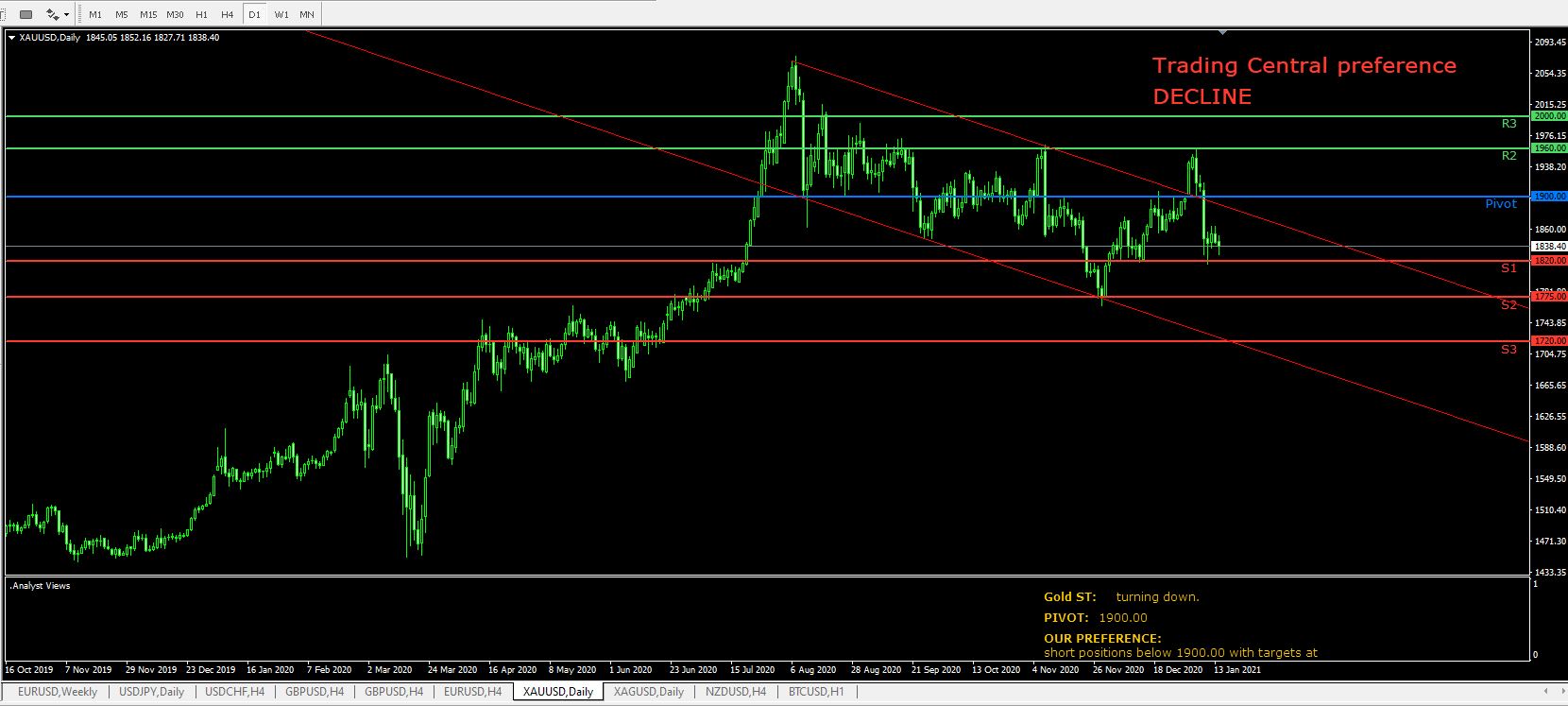Open the EURUSD,Weekly chart tab
Image resolution: width=1568 pixels, height=706 pixels.
[x=58, y=692]
